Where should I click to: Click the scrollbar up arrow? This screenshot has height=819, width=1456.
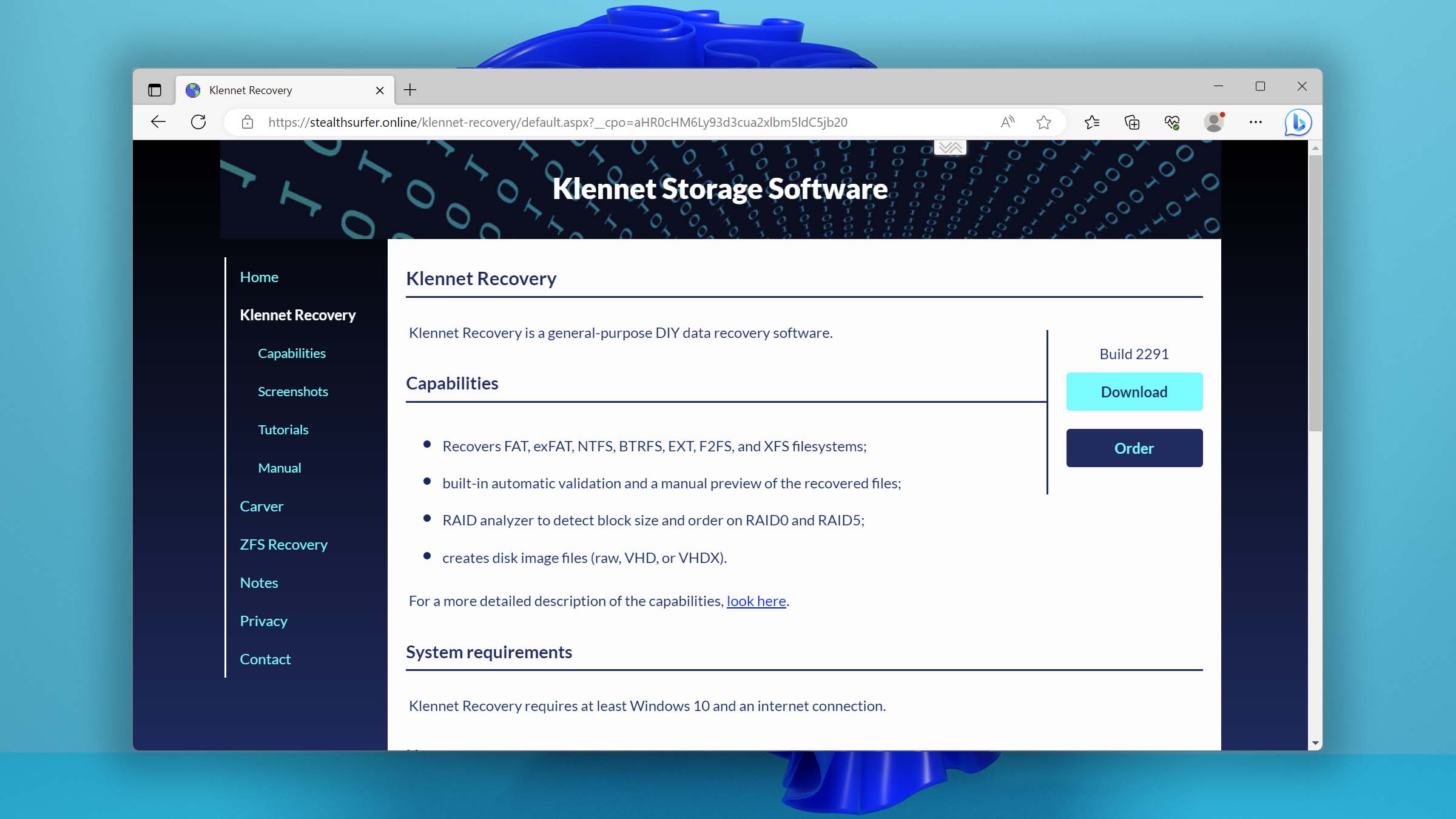click(1315, 147)
